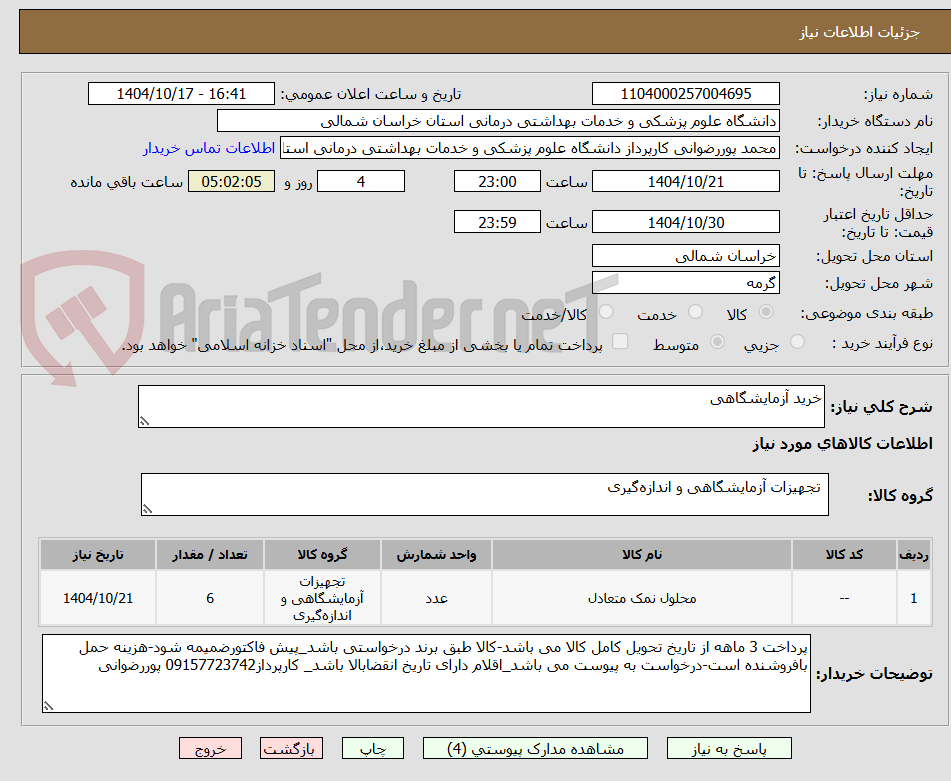
Task: Click the محلول نمک متعادل table cell
Action: (642, 598)
